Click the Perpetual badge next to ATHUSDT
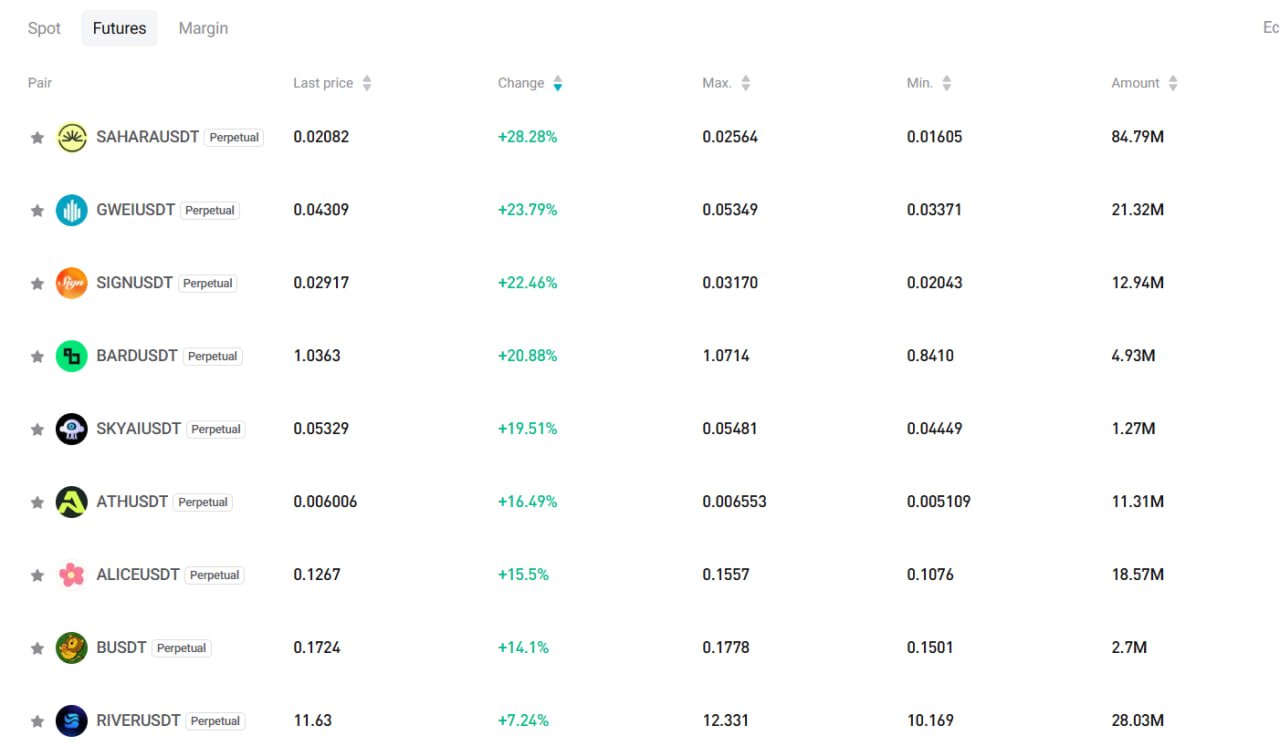This screenshot has width=1280, height=746. coord(203,502)
